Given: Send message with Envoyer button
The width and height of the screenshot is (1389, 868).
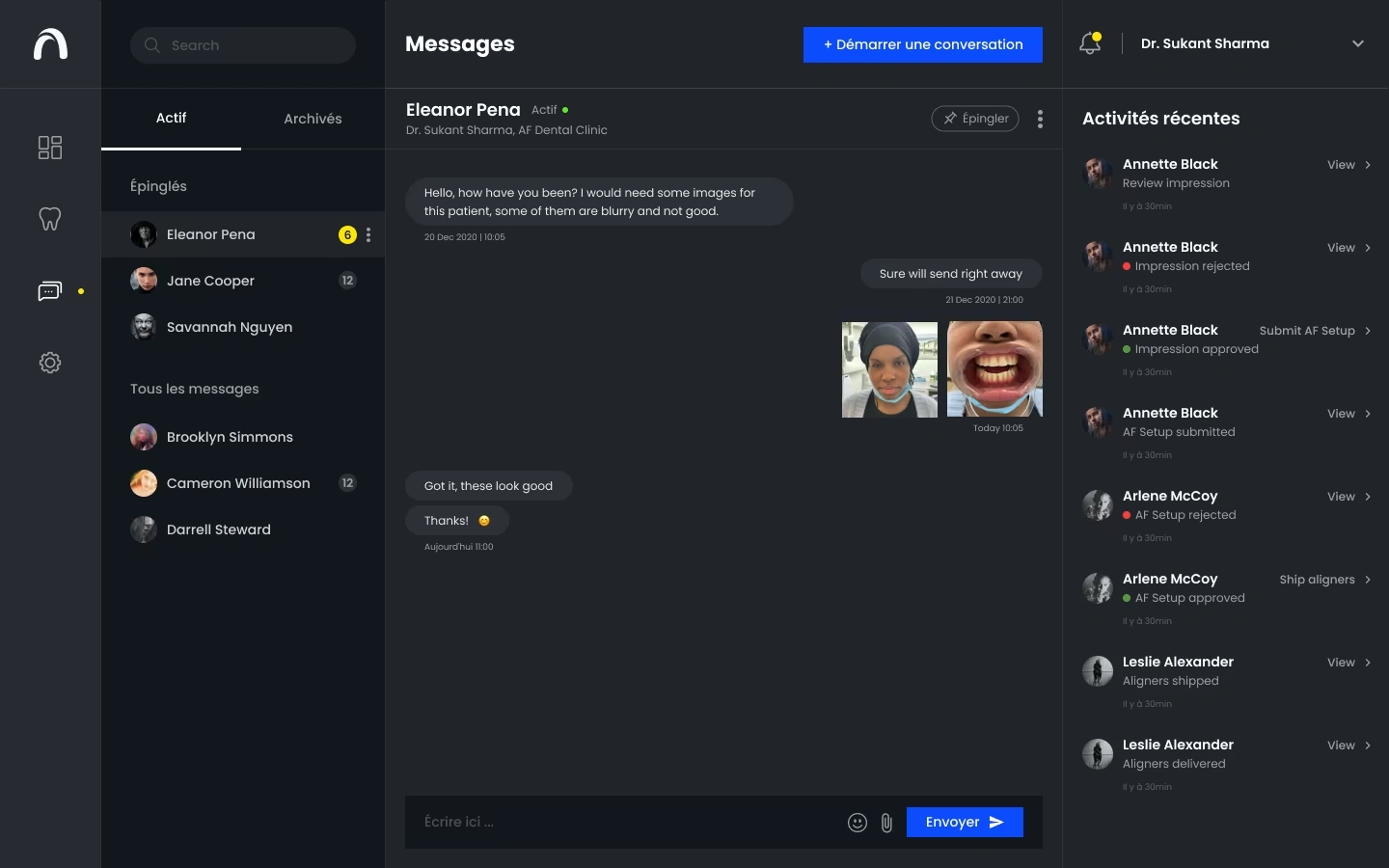Looking at the screenshot, I should [965, 823].
